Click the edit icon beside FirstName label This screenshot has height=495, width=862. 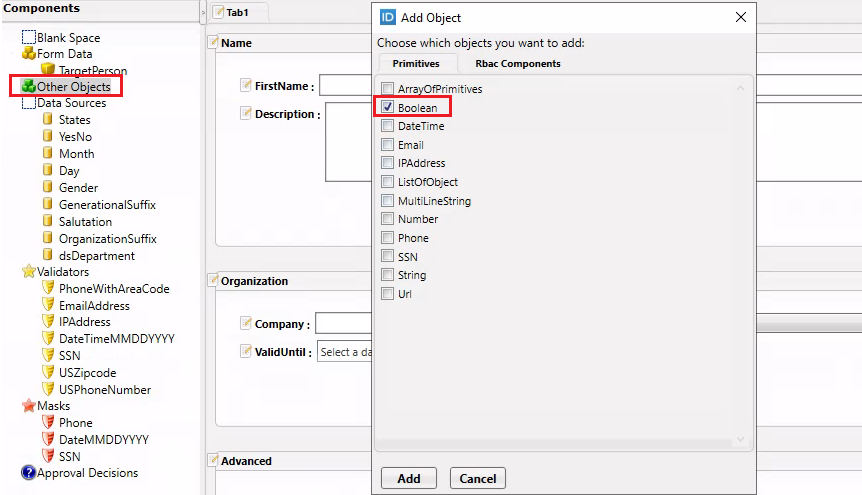click(x=246, y=85)
